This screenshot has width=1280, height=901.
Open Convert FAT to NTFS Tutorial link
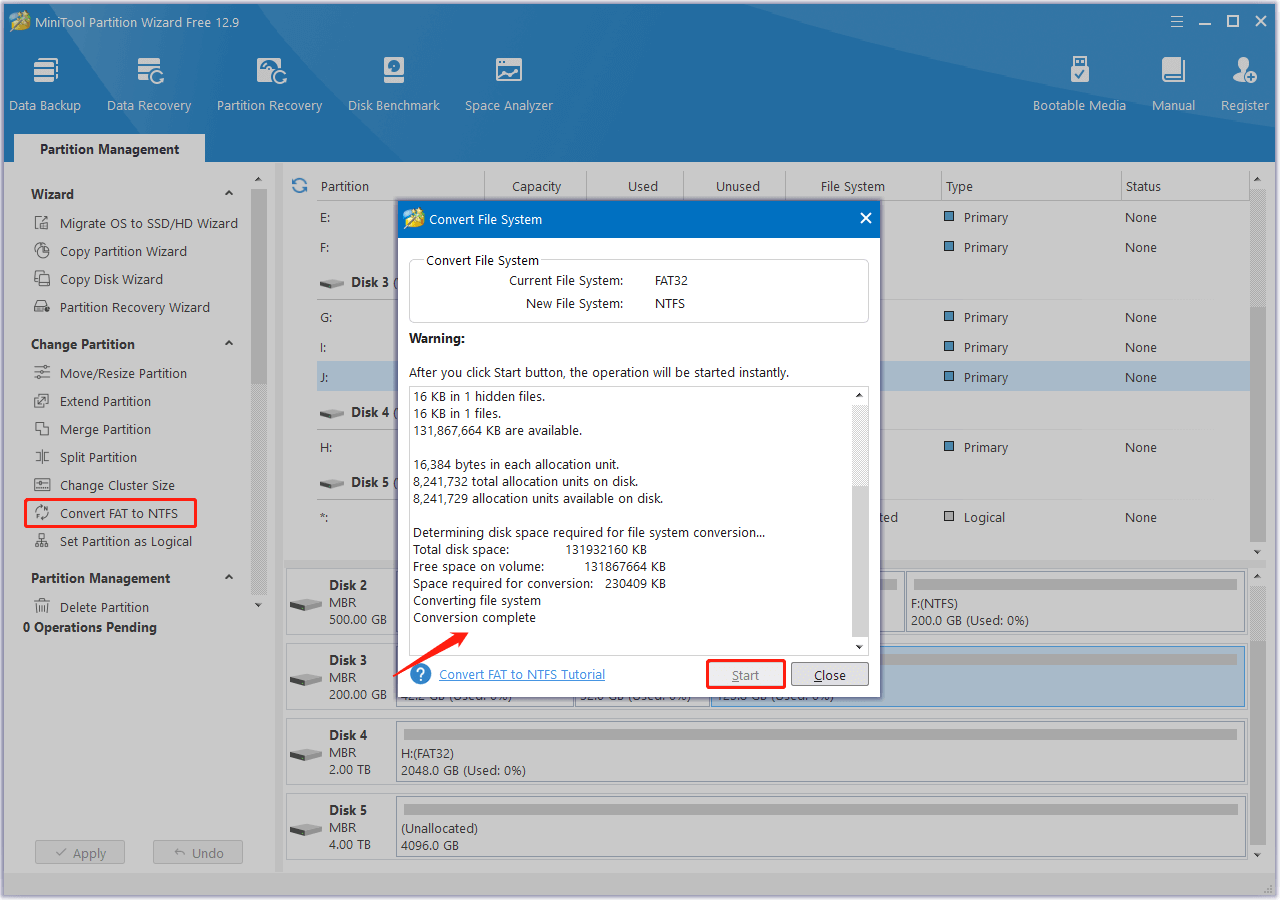coord(522,674)
